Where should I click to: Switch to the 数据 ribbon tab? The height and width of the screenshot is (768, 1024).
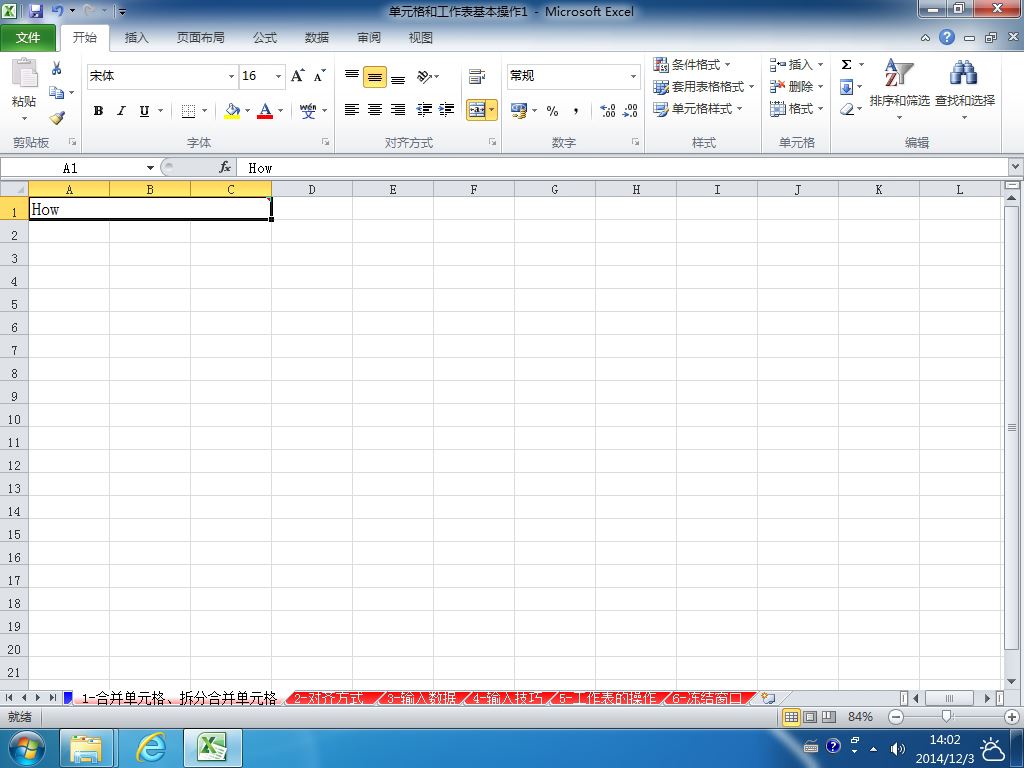tap(317, 38)
